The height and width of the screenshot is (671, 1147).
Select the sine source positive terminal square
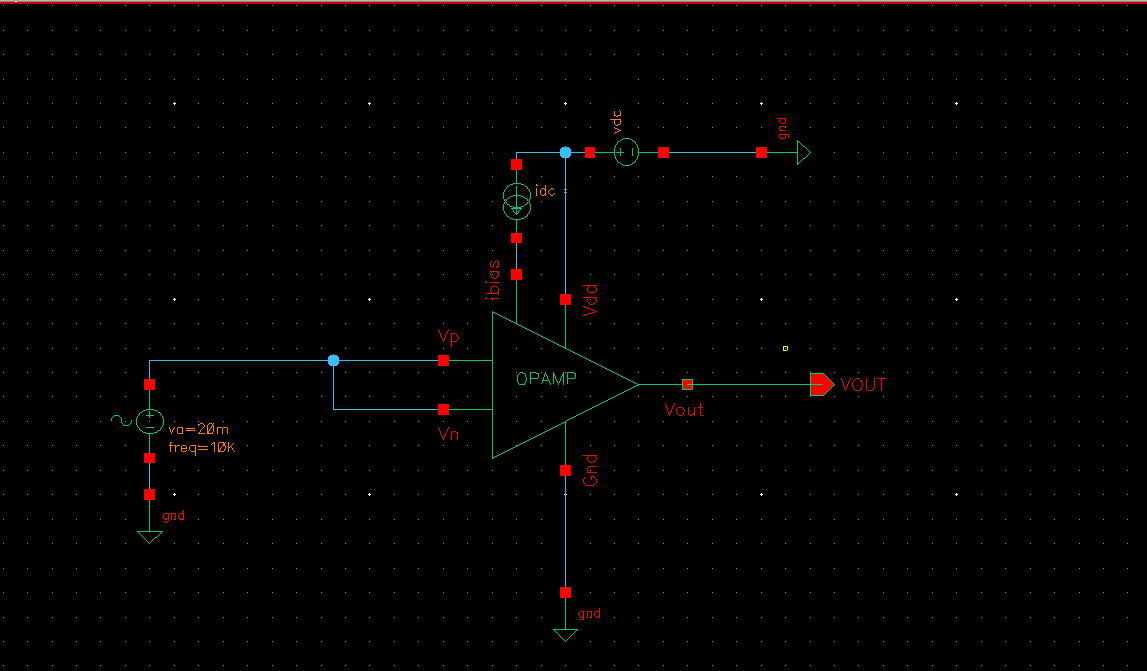149,384
